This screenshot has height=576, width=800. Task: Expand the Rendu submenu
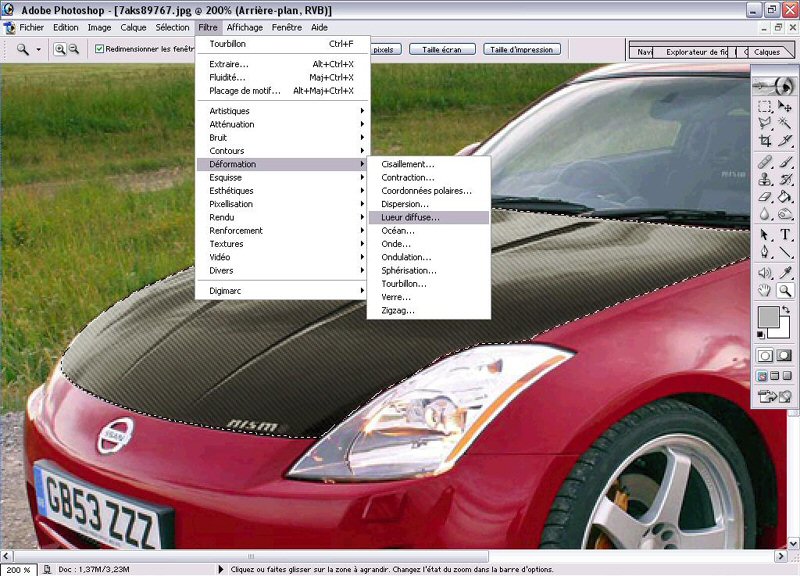click(x=283, y=217)
